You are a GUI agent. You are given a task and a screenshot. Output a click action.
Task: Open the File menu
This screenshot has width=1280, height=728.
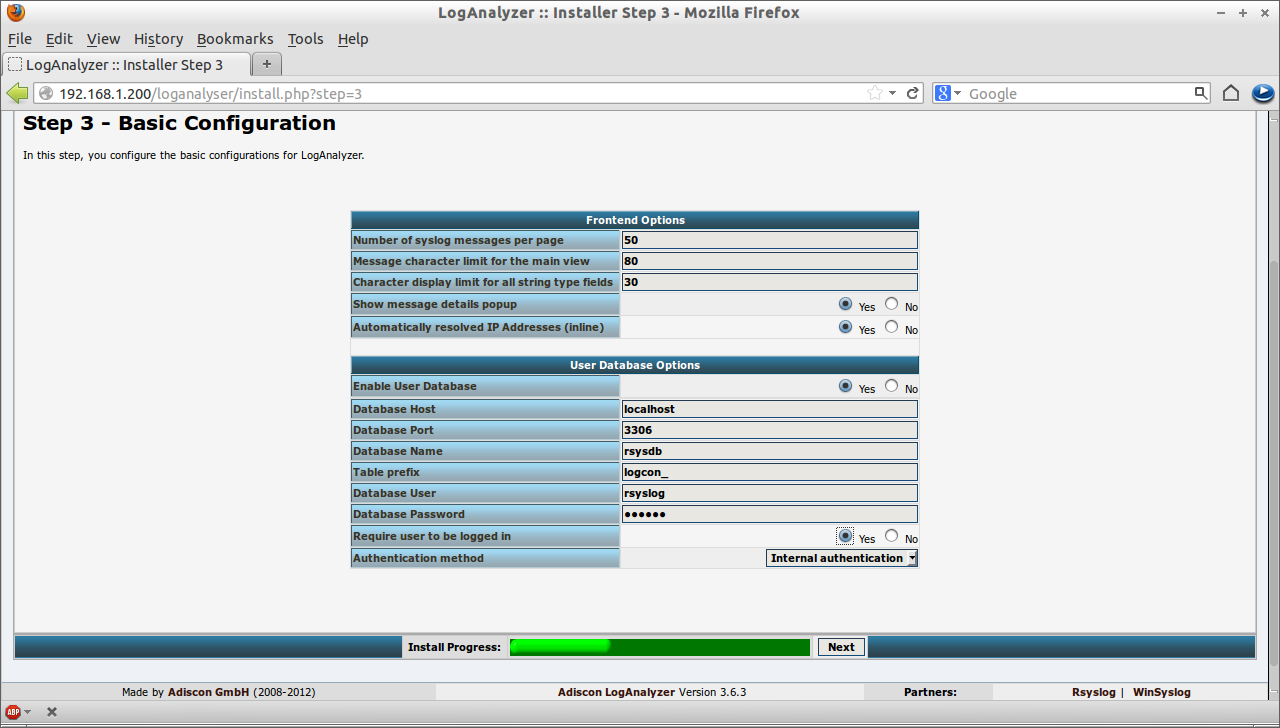coord(20,39)
